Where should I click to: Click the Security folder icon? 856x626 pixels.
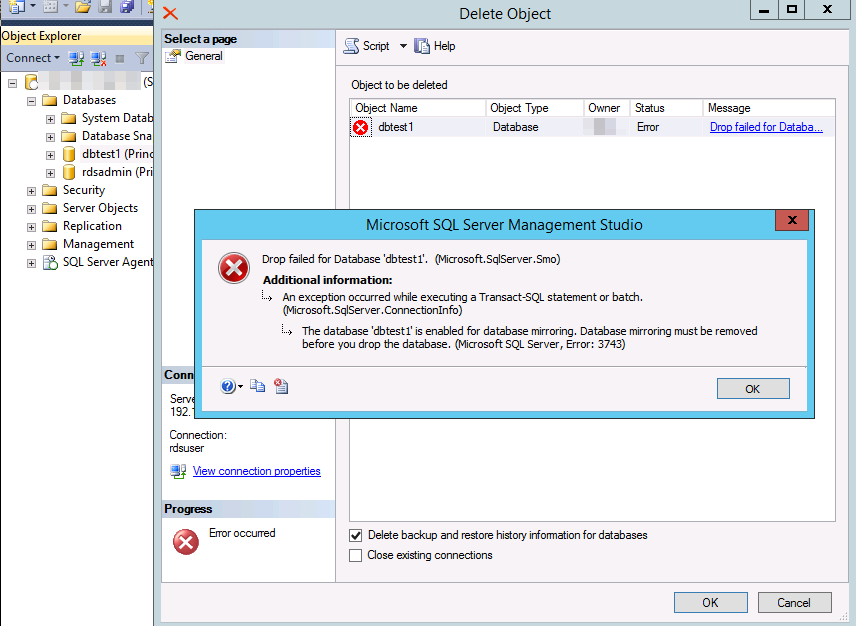click(x=50, y=190)
